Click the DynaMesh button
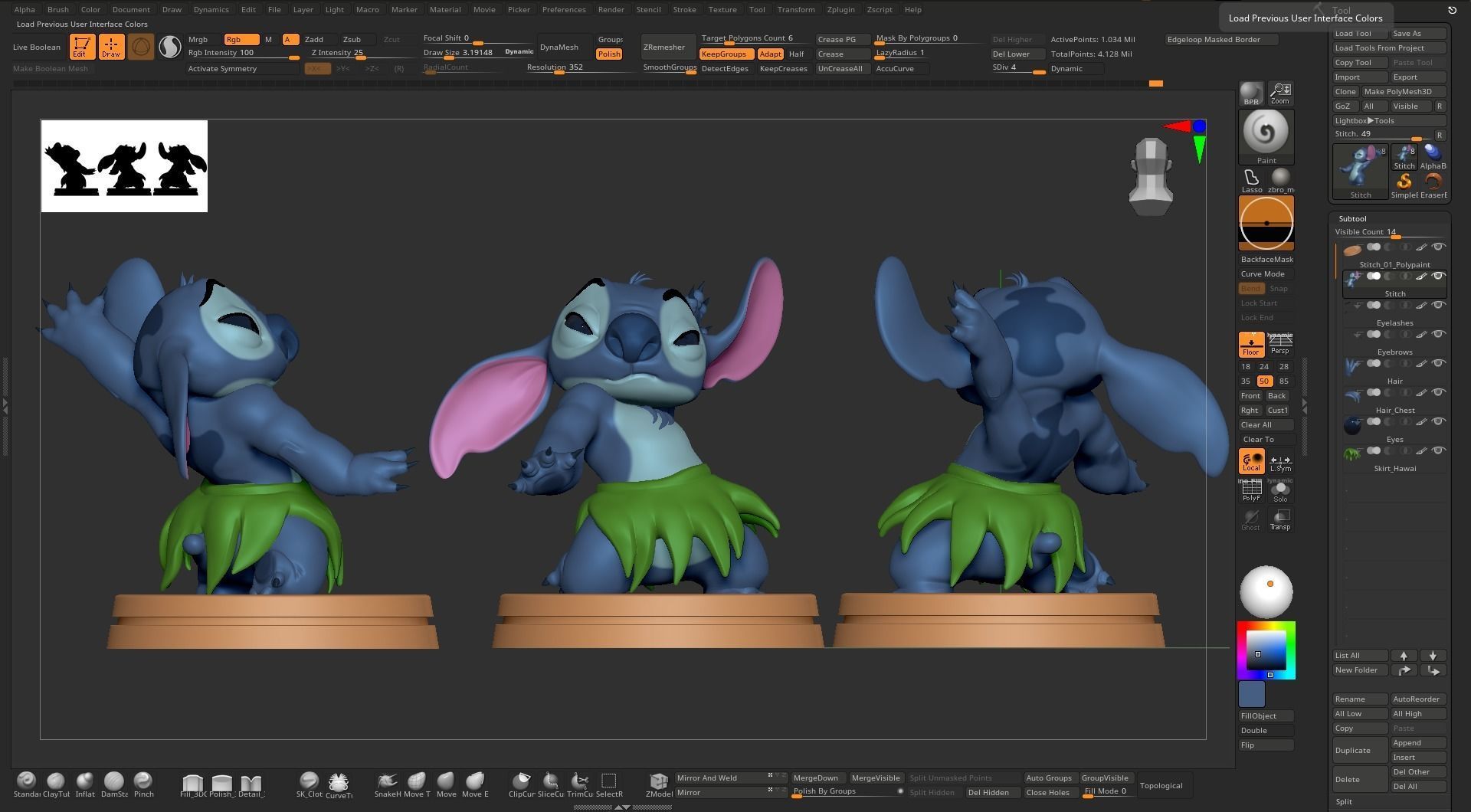The height and width of the screenshot is (812, 1471). (x=565, y=47)
